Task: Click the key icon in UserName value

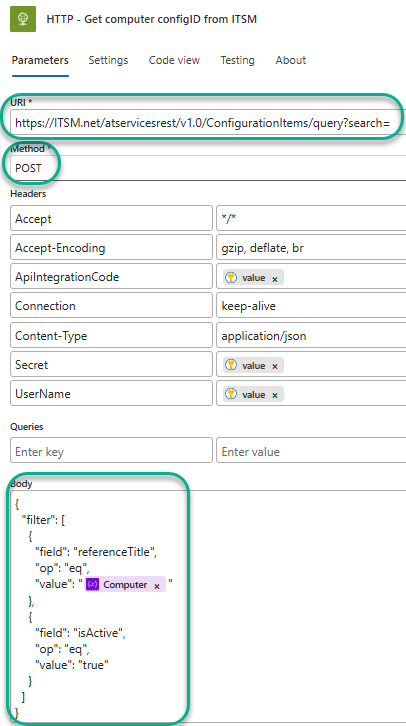Action: [x=231, y=394]
